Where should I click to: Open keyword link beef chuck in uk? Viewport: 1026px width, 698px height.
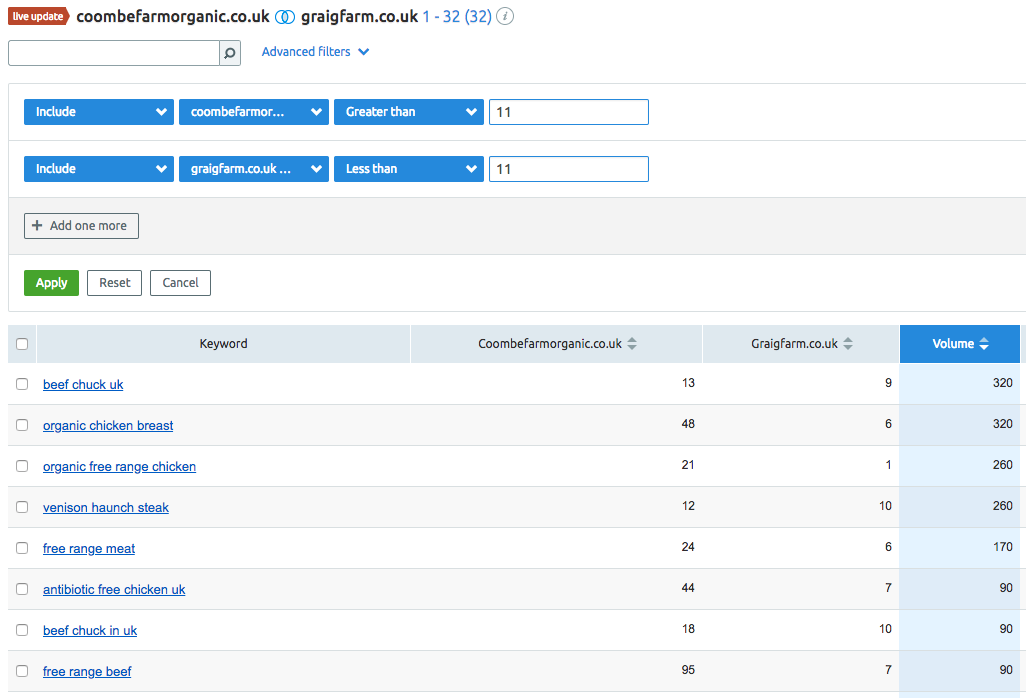click(90, 631)
